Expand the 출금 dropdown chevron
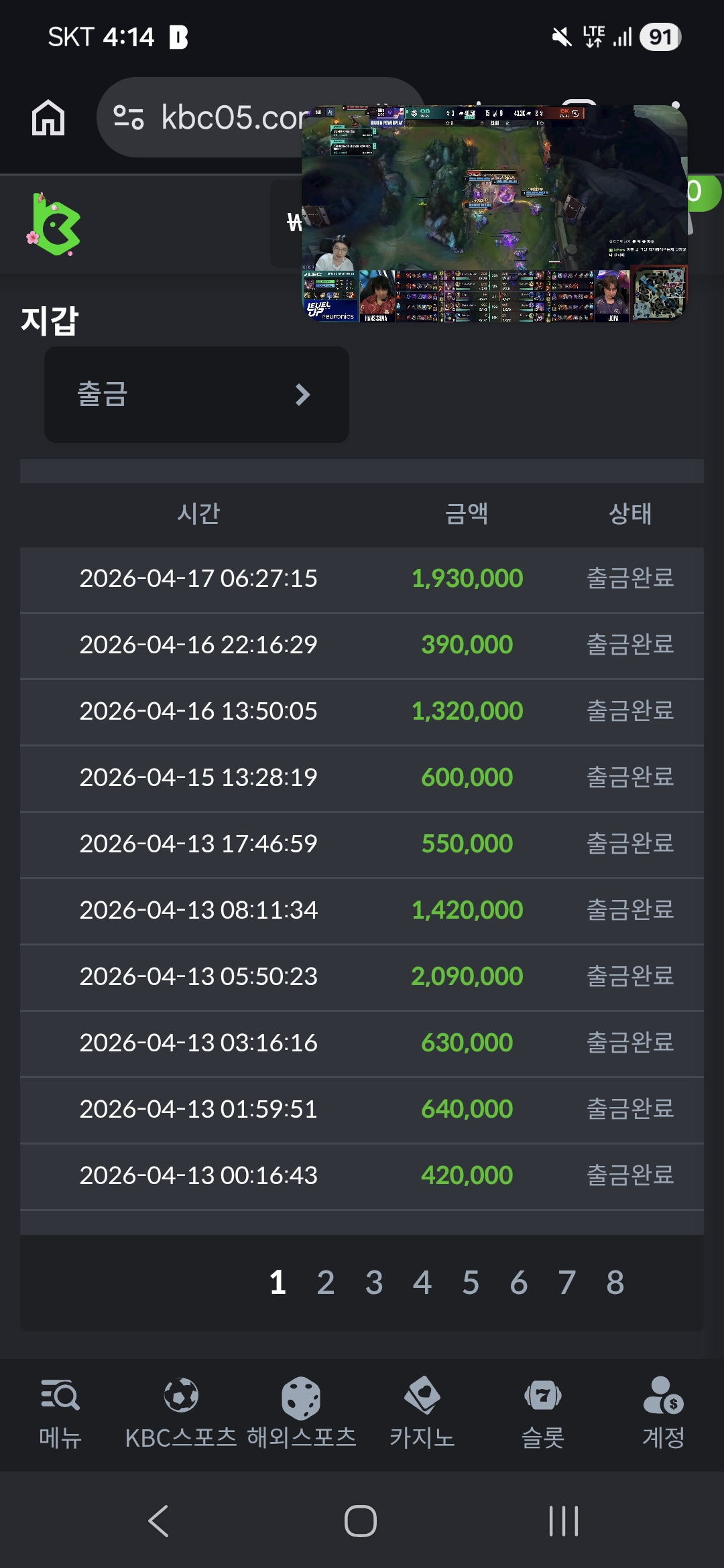 pos(303,395)
